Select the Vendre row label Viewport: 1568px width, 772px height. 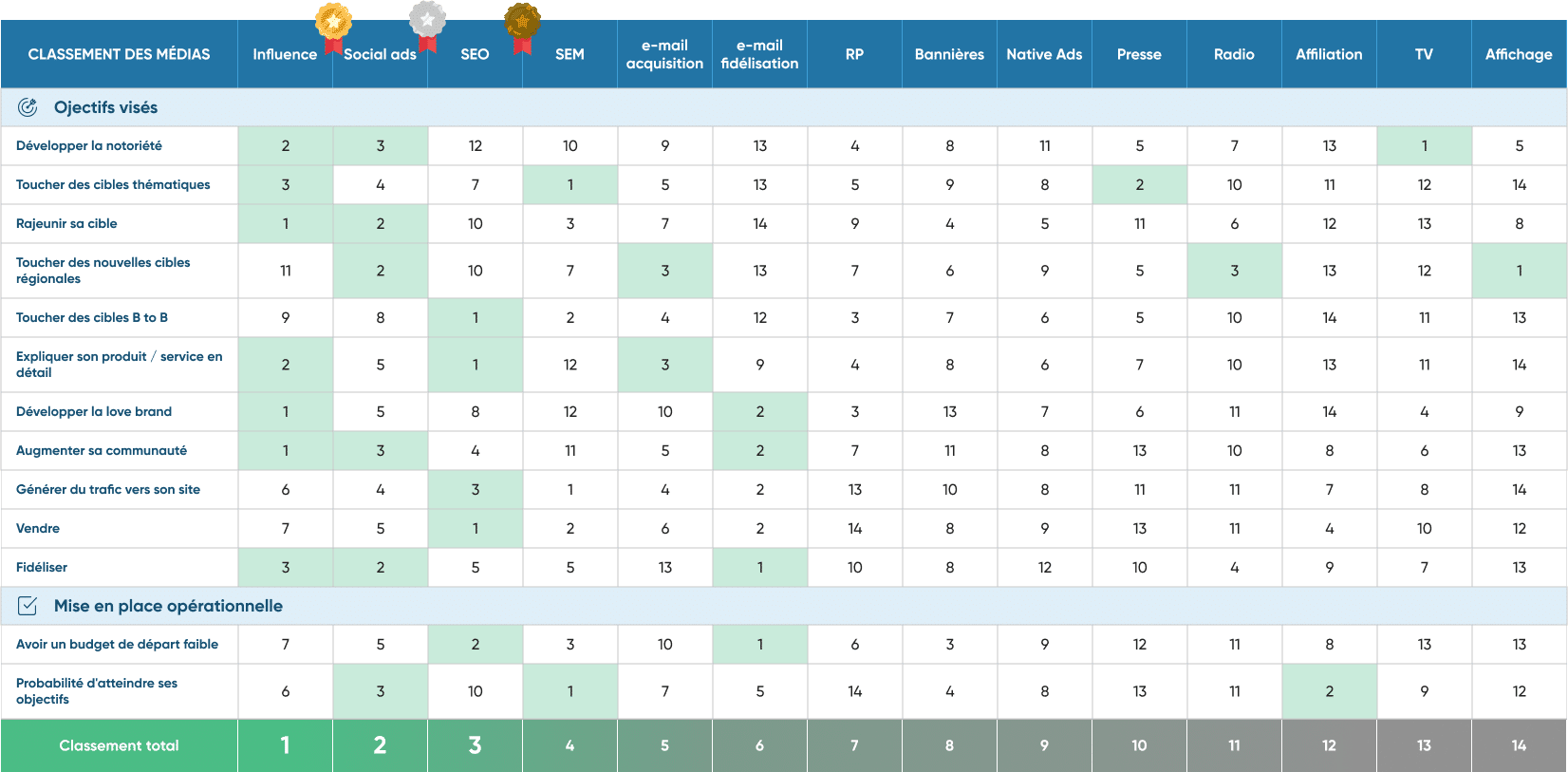38,529
